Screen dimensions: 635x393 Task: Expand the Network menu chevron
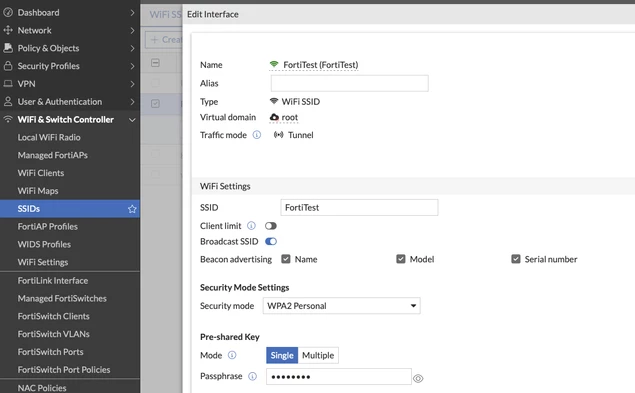[132, 30]
